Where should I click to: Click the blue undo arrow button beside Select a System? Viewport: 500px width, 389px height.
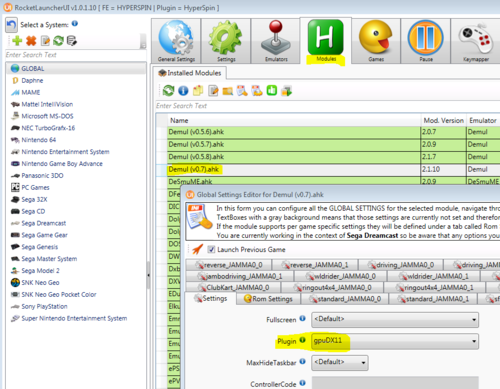(x=11, y=25)
